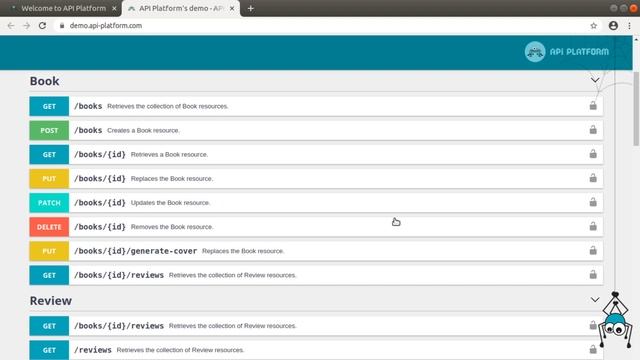This screenshot has width=640, height=360.
Task: Open the Chrome three-dot menu
Action: (x=629, y=26)
